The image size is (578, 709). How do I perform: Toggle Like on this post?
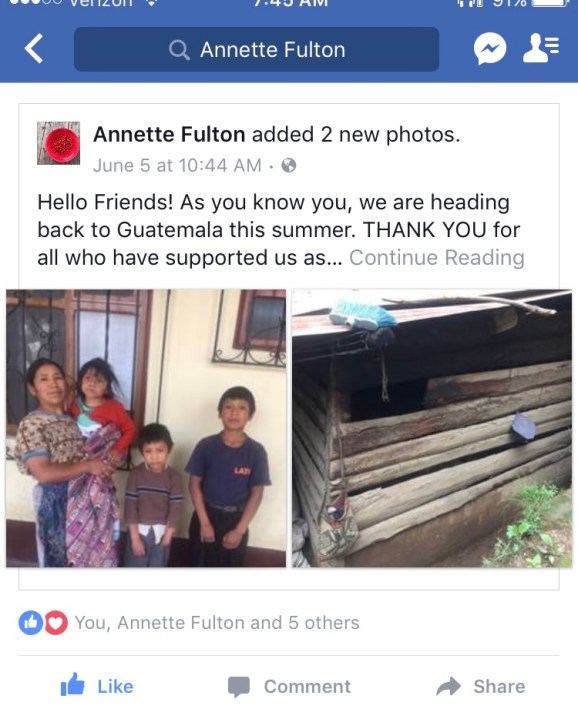coord(97,685)
